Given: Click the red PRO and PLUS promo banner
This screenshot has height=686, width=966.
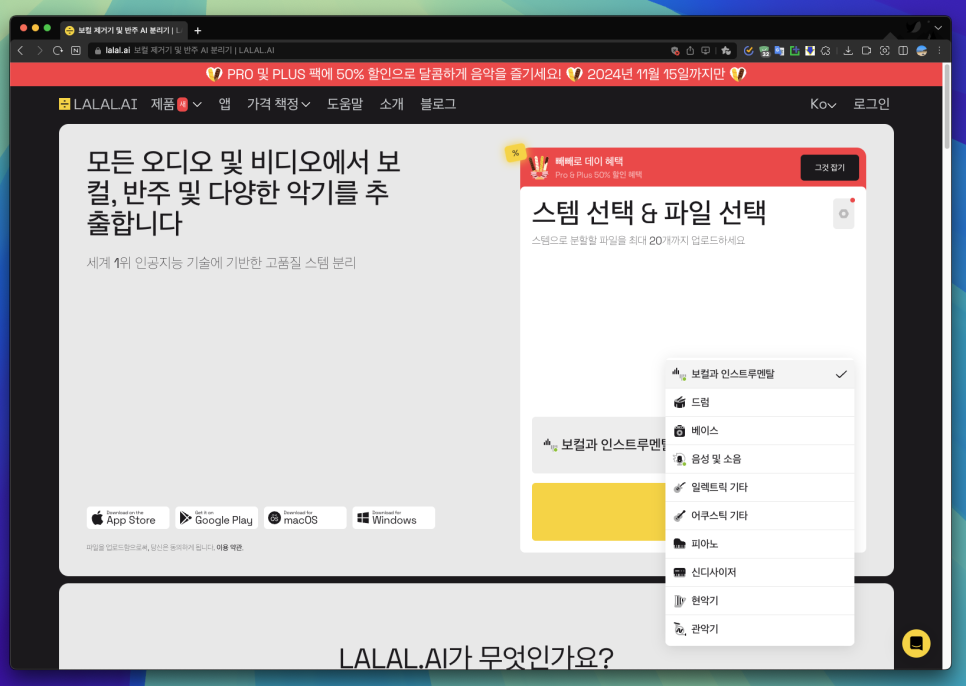Looking at the screenshot, I should pyautogui.click(x=476, y=74).
